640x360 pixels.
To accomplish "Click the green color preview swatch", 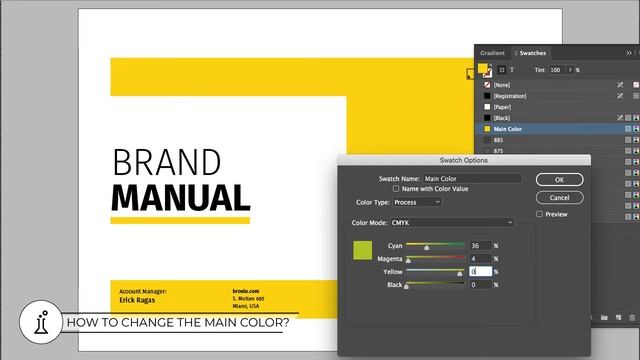I will [362, 250].
